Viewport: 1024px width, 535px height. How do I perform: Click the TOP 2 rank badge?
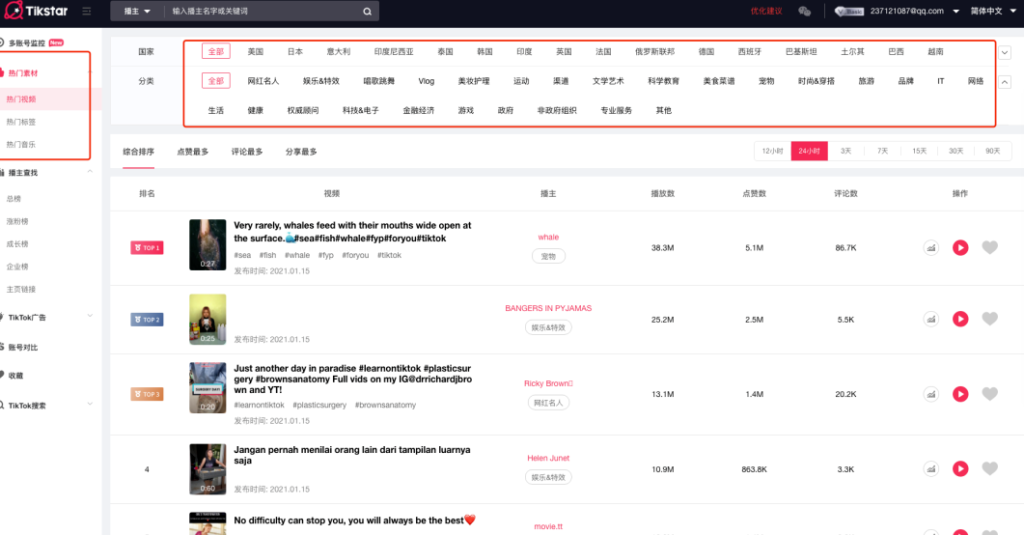coord(147,319)
